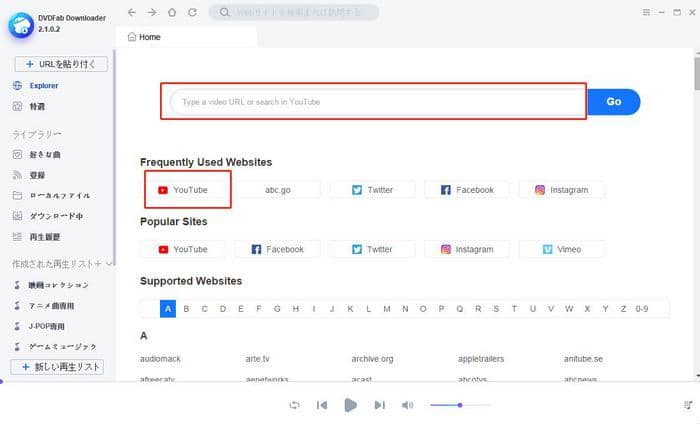Open YouTube under Popular Sites
The width and height of the screenshot is (700, 424).
[x=183, y=249]
